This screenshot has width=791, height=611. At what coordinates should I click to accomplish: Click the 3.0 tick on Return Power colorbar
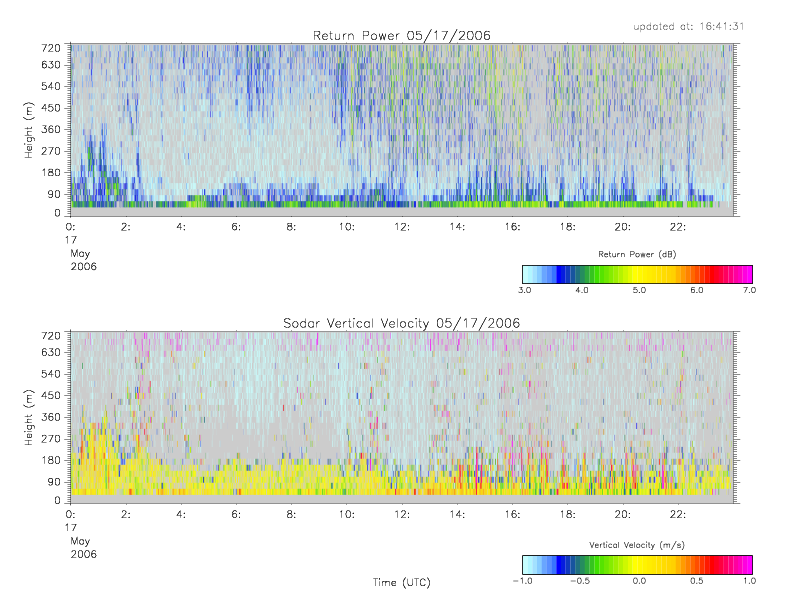pos(524,290)
